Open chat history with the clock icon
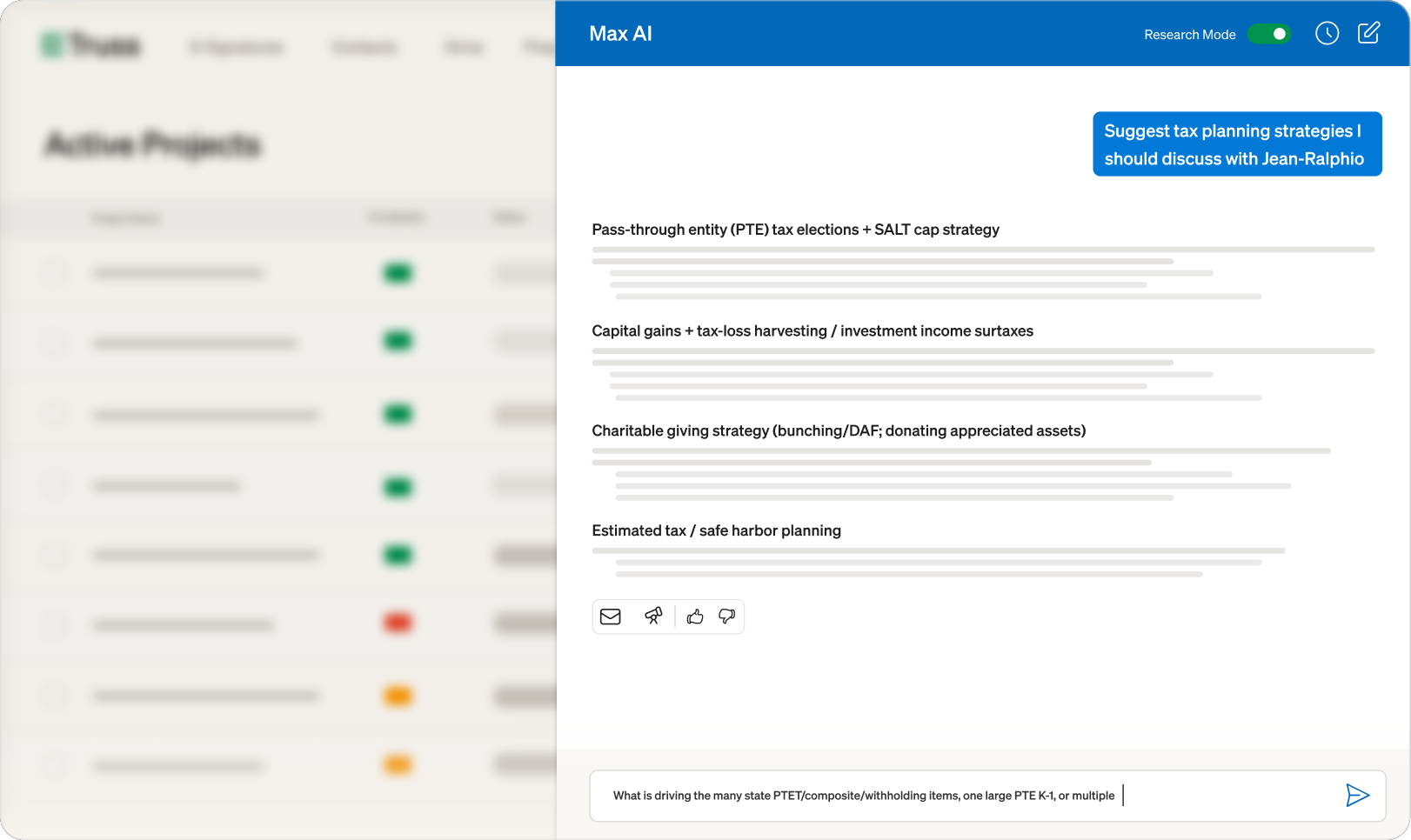Viewport: 1411px width, 840px height. pos(1327,33)
